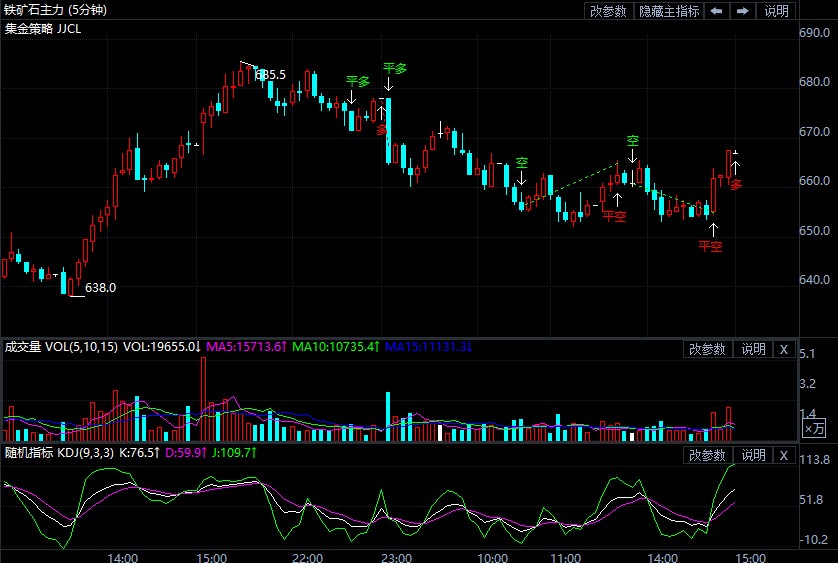
Task: Close the 随机指标 KDJ panel with X
Action: point(784,456)
